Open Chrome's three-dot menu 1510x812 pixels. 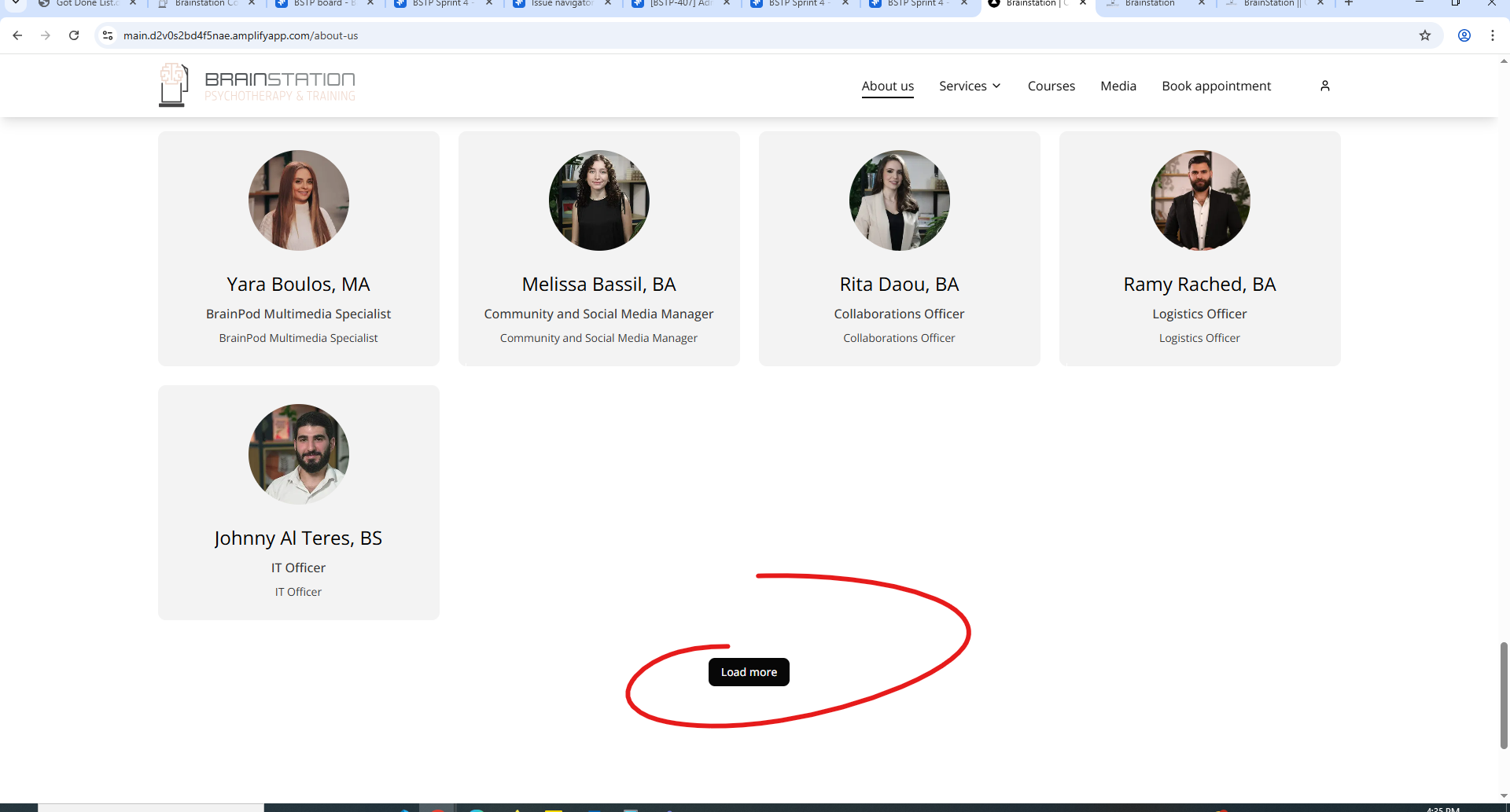point(1492,35)
